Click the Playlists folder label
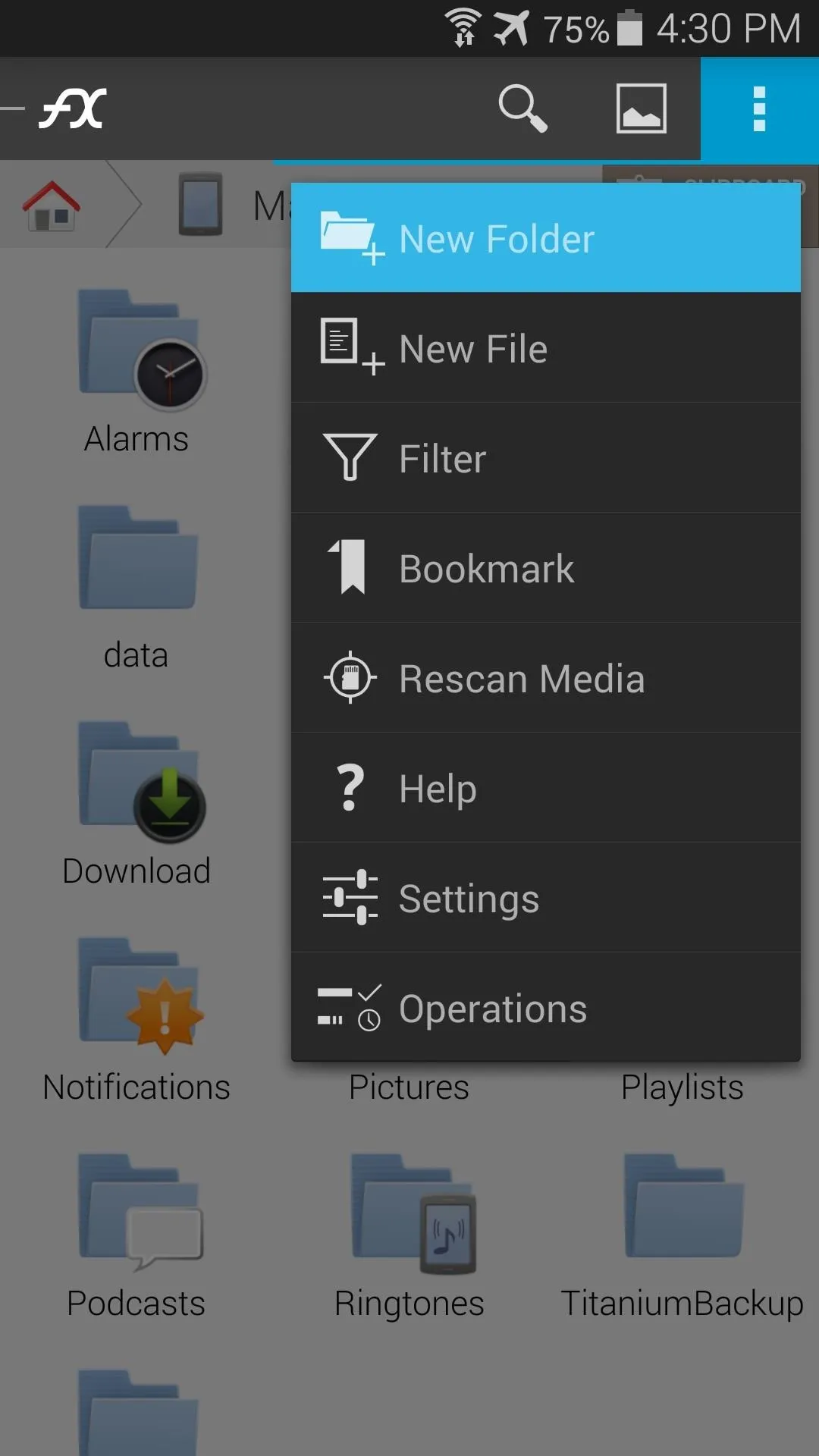Screen dimensions: 819x1456 (x=682, y=1087)
